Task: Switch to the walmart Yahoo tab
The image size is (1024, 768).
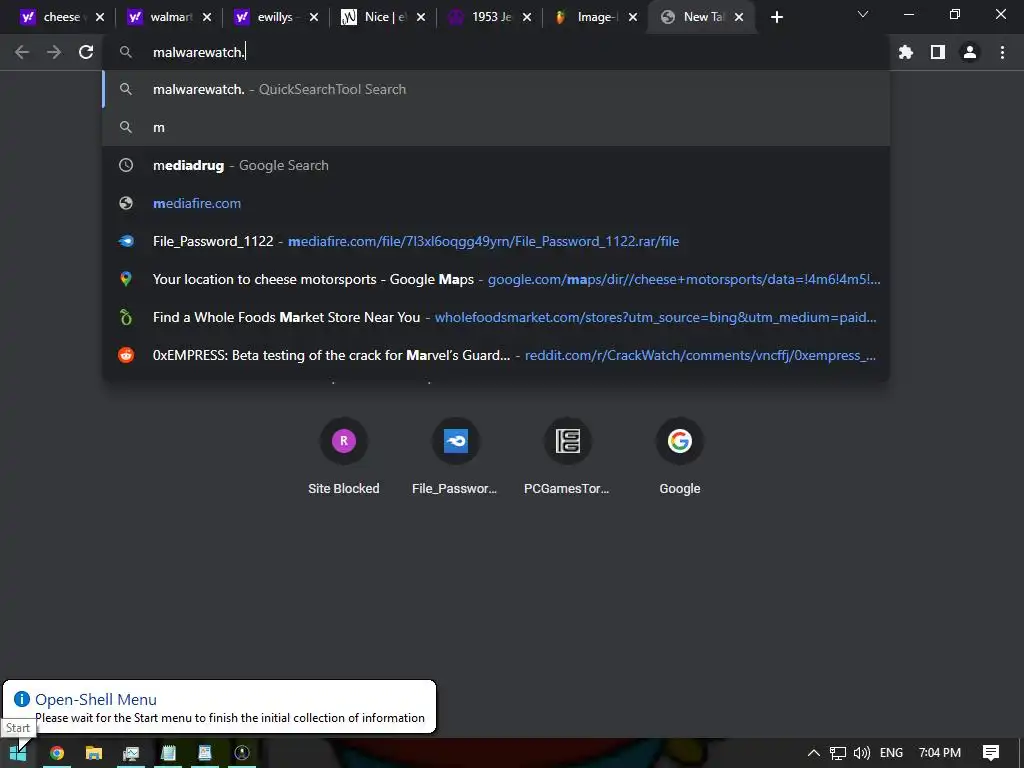Action: click(x=160, y=17)
